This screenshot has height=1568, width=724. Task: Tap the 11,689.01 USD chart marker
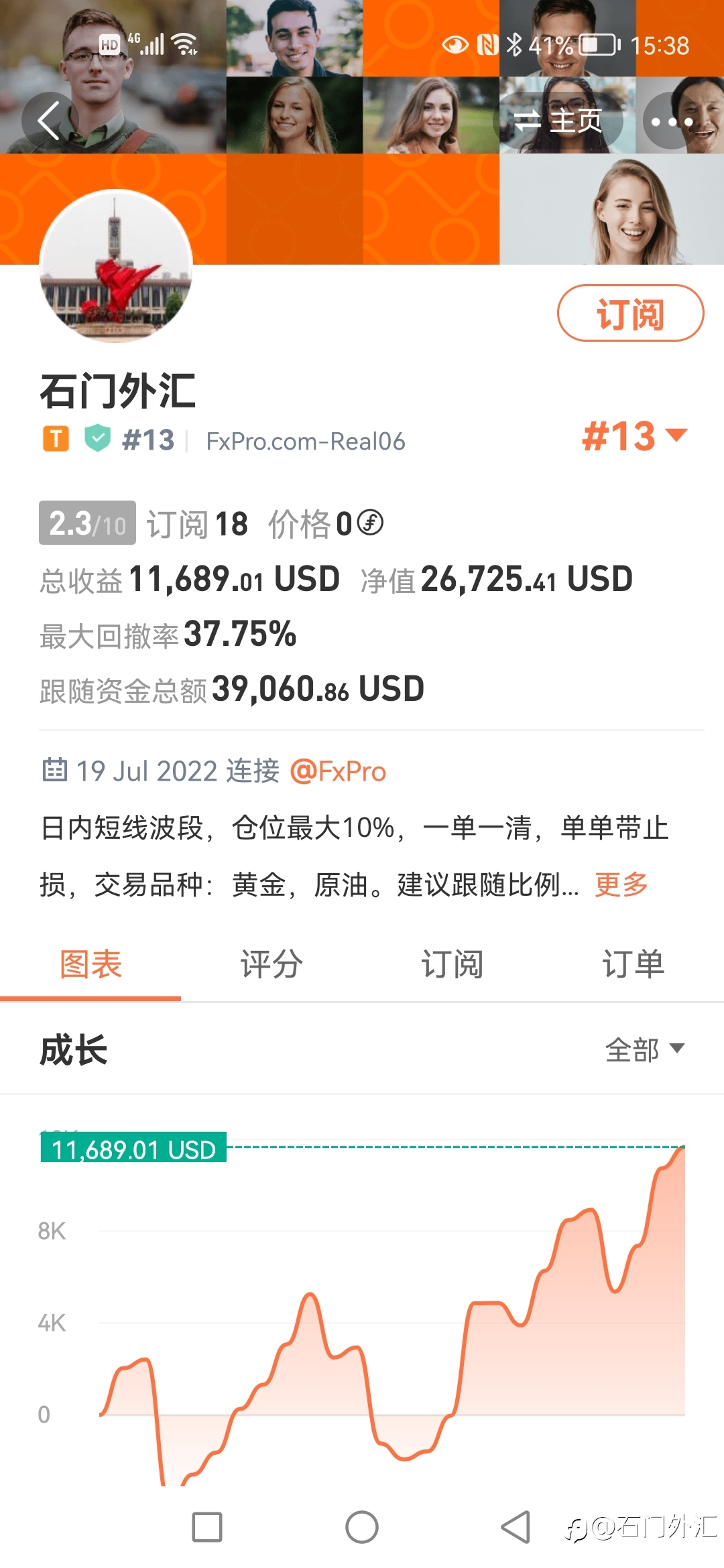[x=133, y=1147]
